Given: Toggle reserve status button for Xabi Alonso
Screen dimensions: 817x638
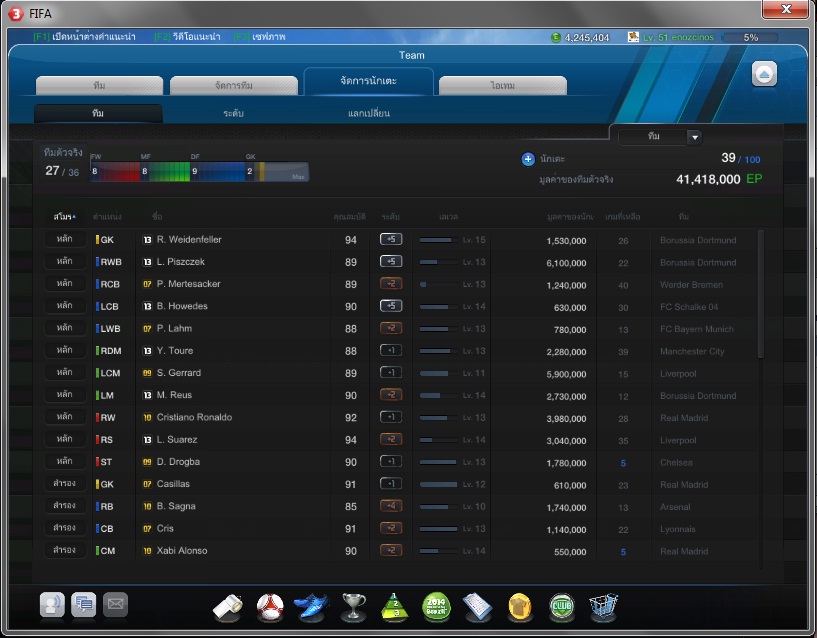Looking at the screenshot, I should (x=65, y=550).
